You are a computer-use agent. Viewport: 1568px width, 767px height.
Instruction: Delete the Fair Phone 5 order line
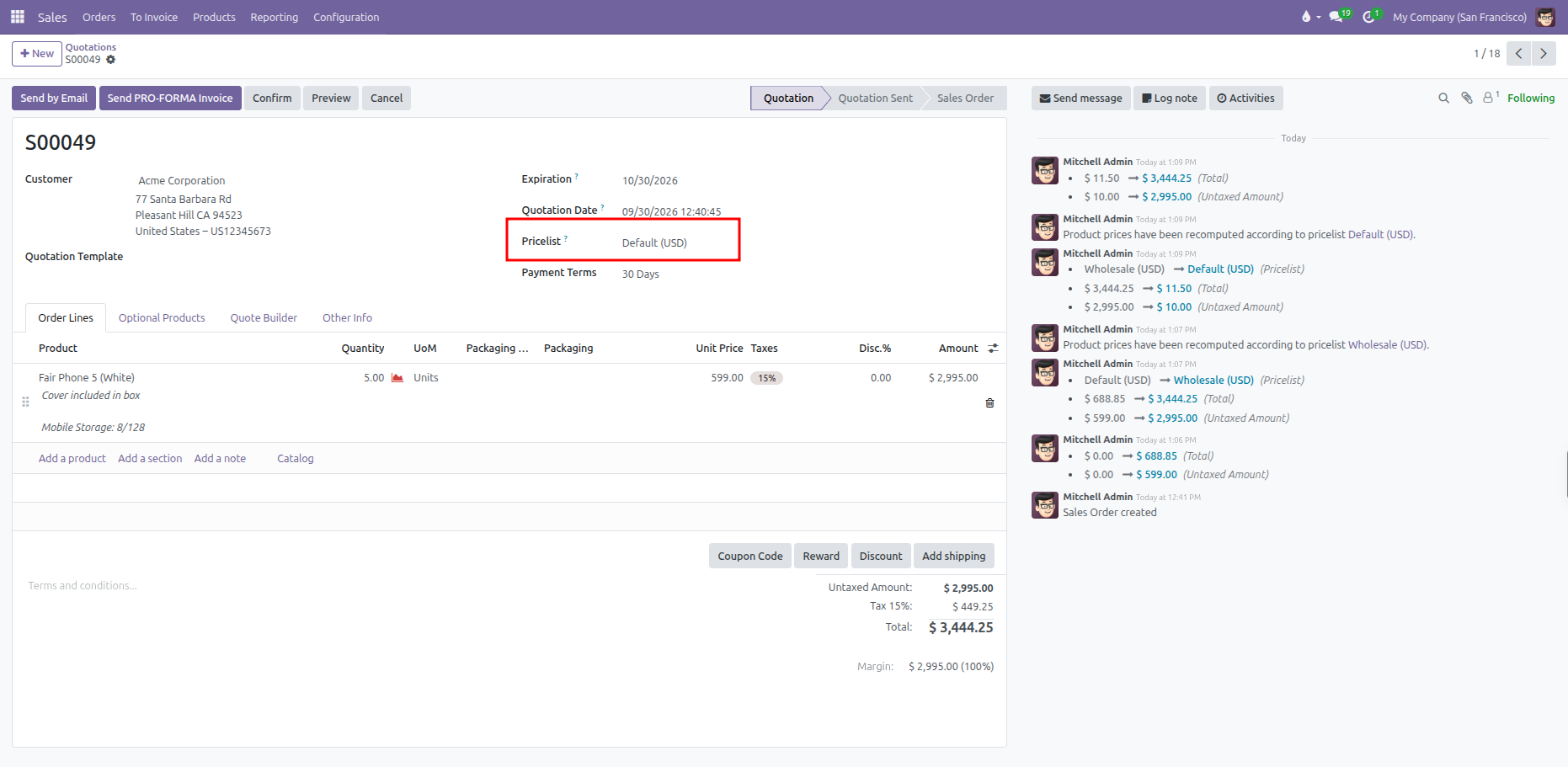(x=989, y=403)
